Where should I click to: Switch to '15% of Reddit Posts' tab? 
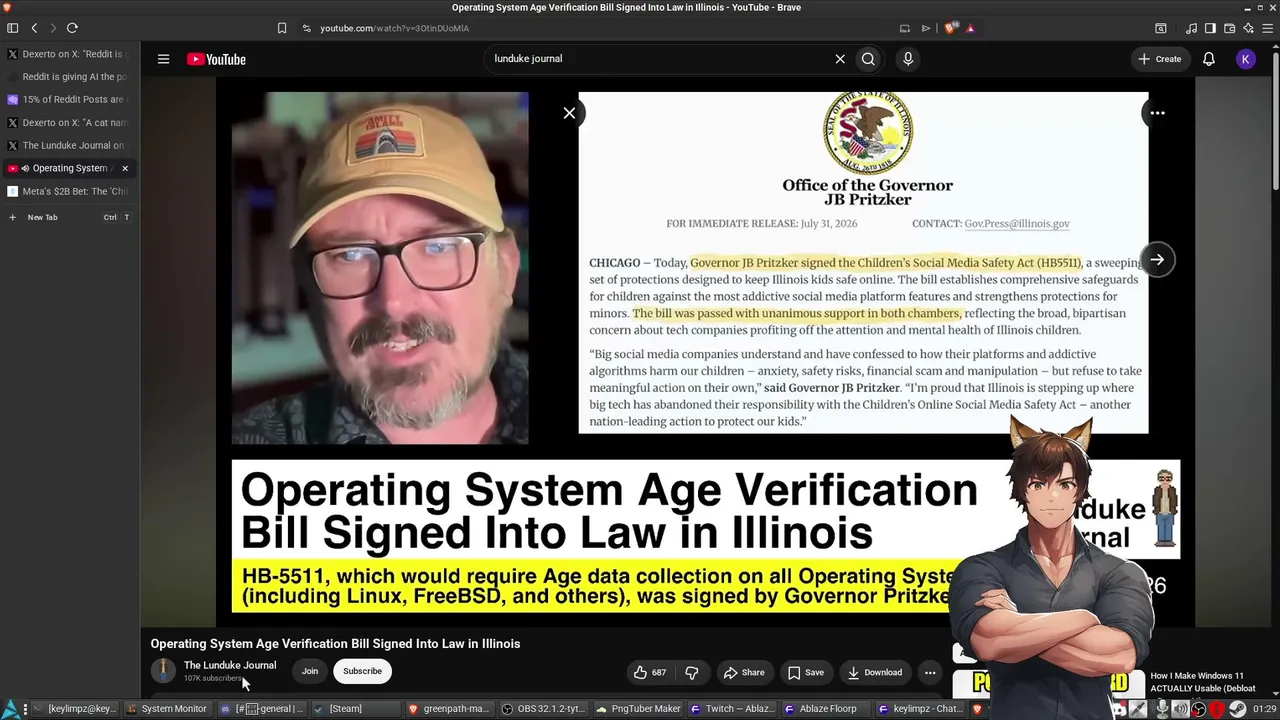click(x=68, y=100)
